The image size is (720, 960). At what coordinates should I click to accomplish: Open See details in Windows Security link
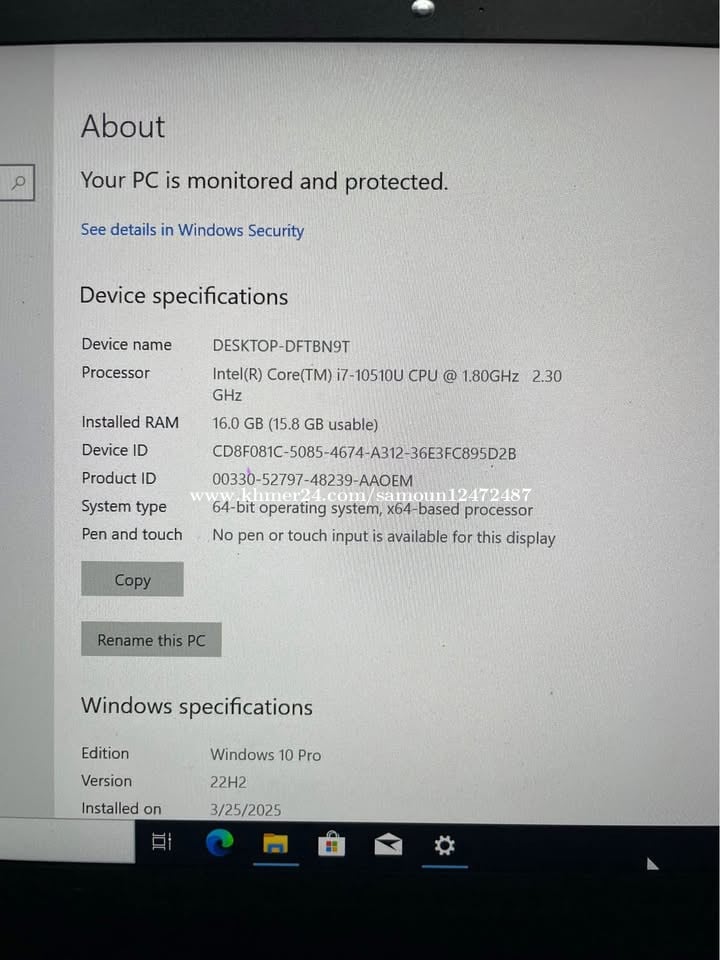[x=192, y=230]
